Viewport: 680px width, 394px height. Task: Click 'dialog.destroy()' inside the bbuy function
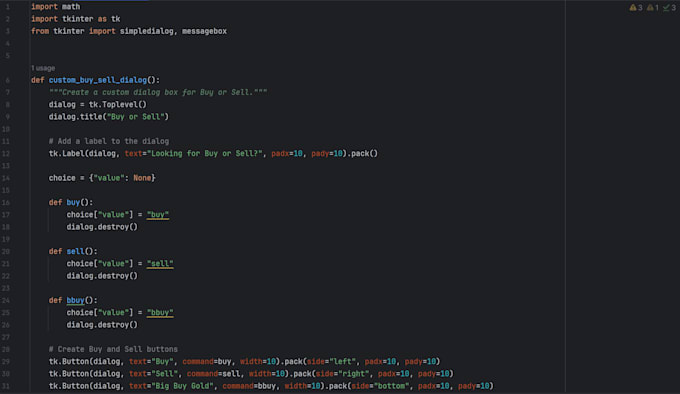pos(102,325)
